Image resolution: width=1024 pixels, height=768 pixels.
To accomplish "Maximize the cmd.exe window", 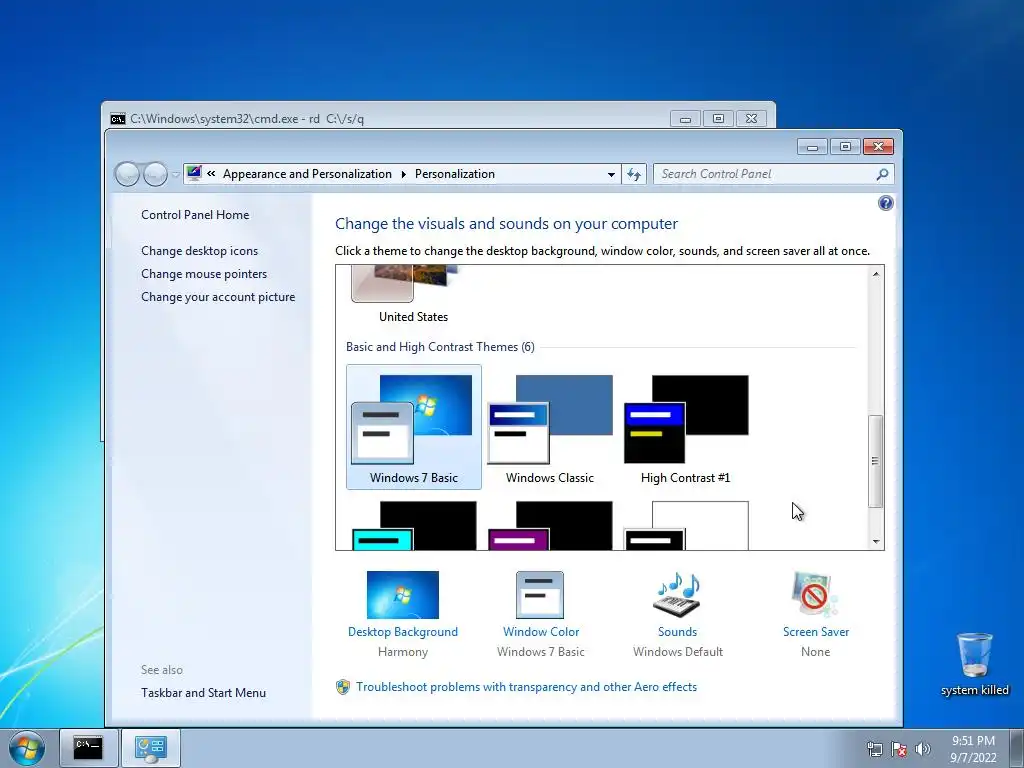I will pos(718,119).
